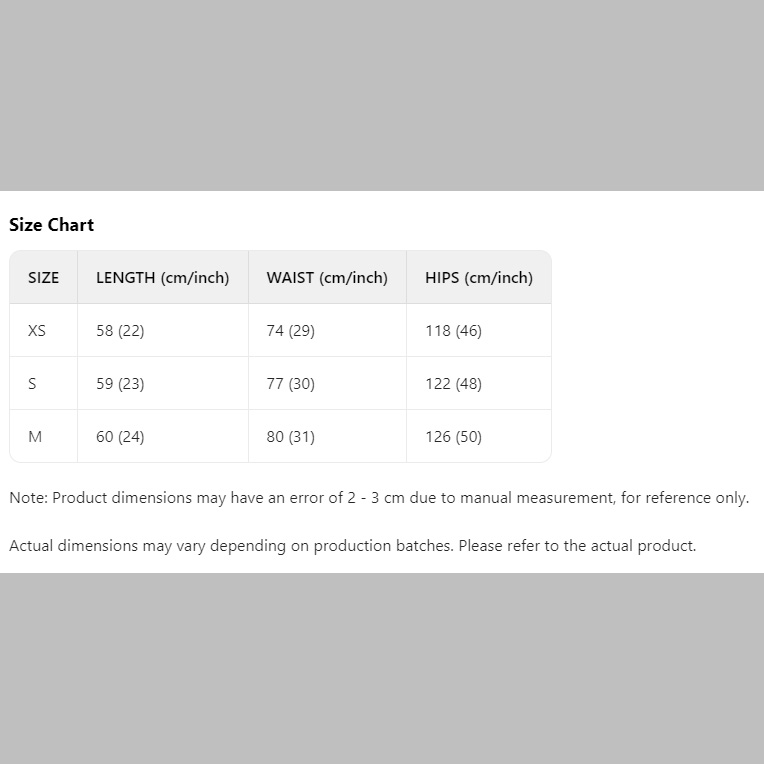
Task: Click the LENGTH (cm/inch) column header
Action: pos(163,278)
